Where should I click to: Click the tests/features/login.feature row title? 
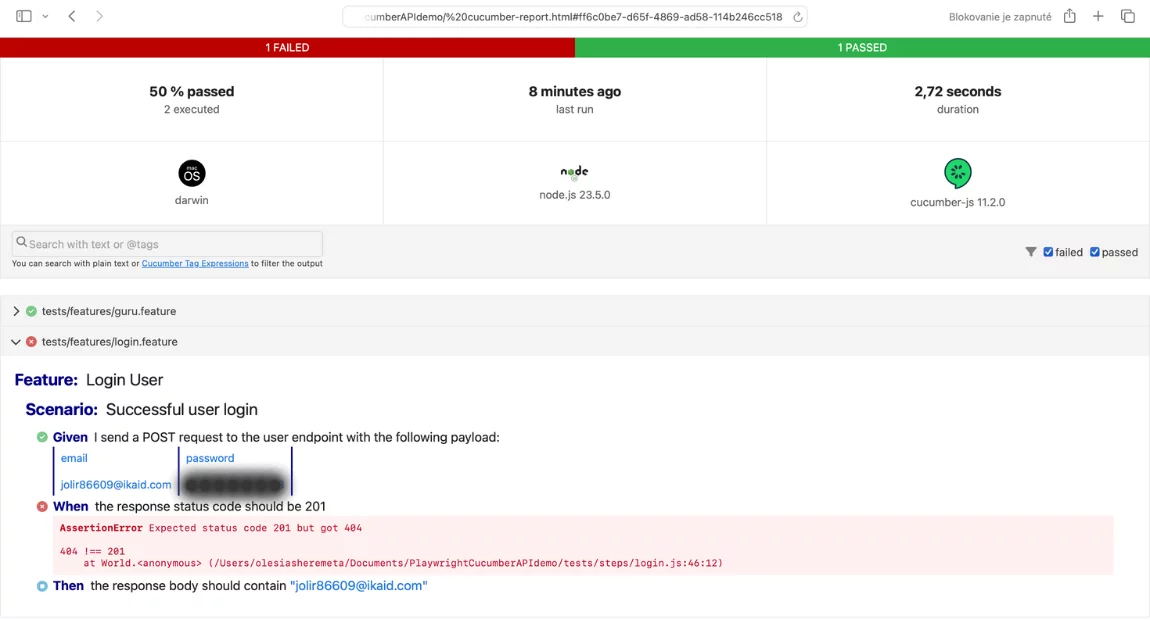pos(109,342)
